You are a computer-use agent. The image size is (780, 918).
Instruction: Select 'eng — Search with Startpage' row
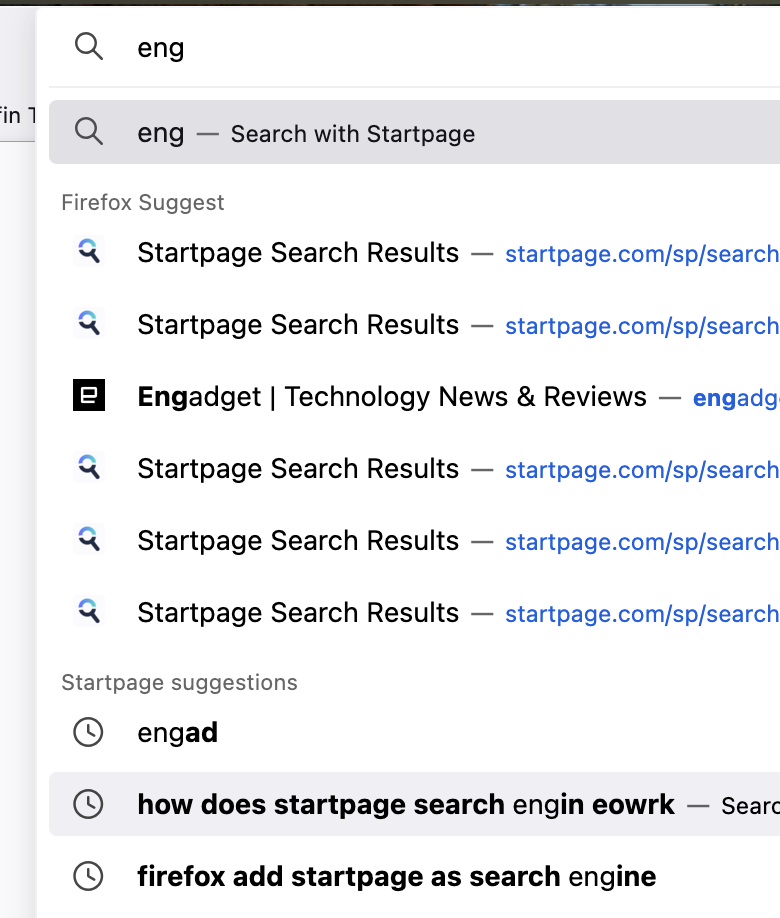tap(415, 132)
